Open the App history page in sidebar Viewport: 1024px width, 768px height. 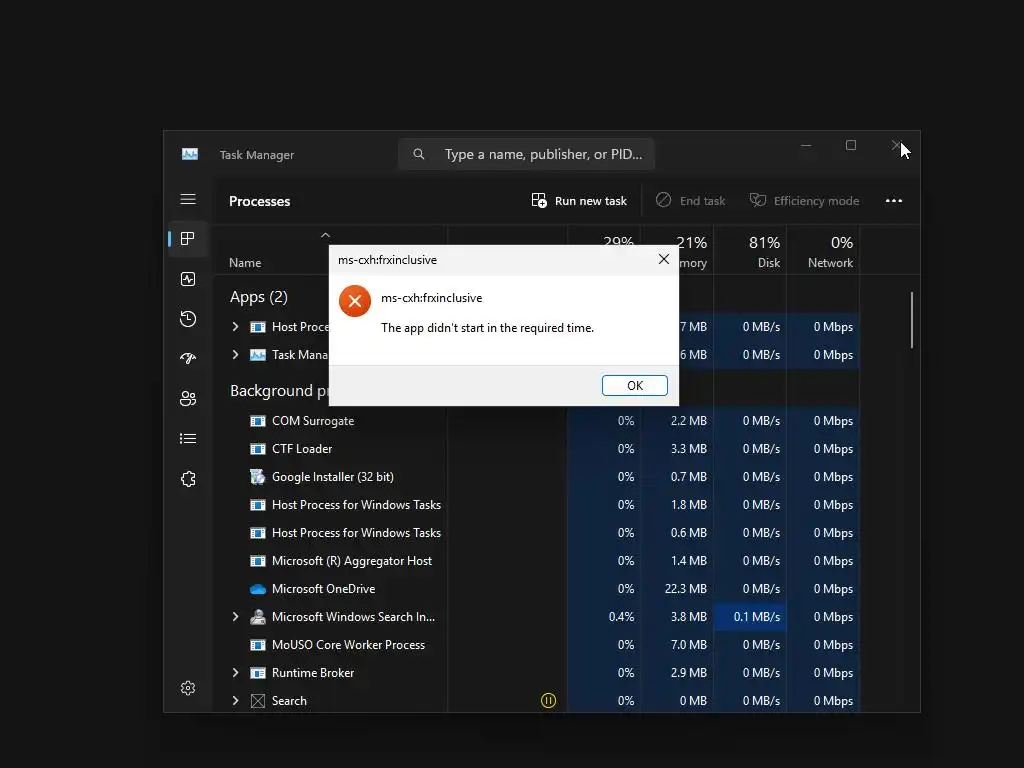188,319
